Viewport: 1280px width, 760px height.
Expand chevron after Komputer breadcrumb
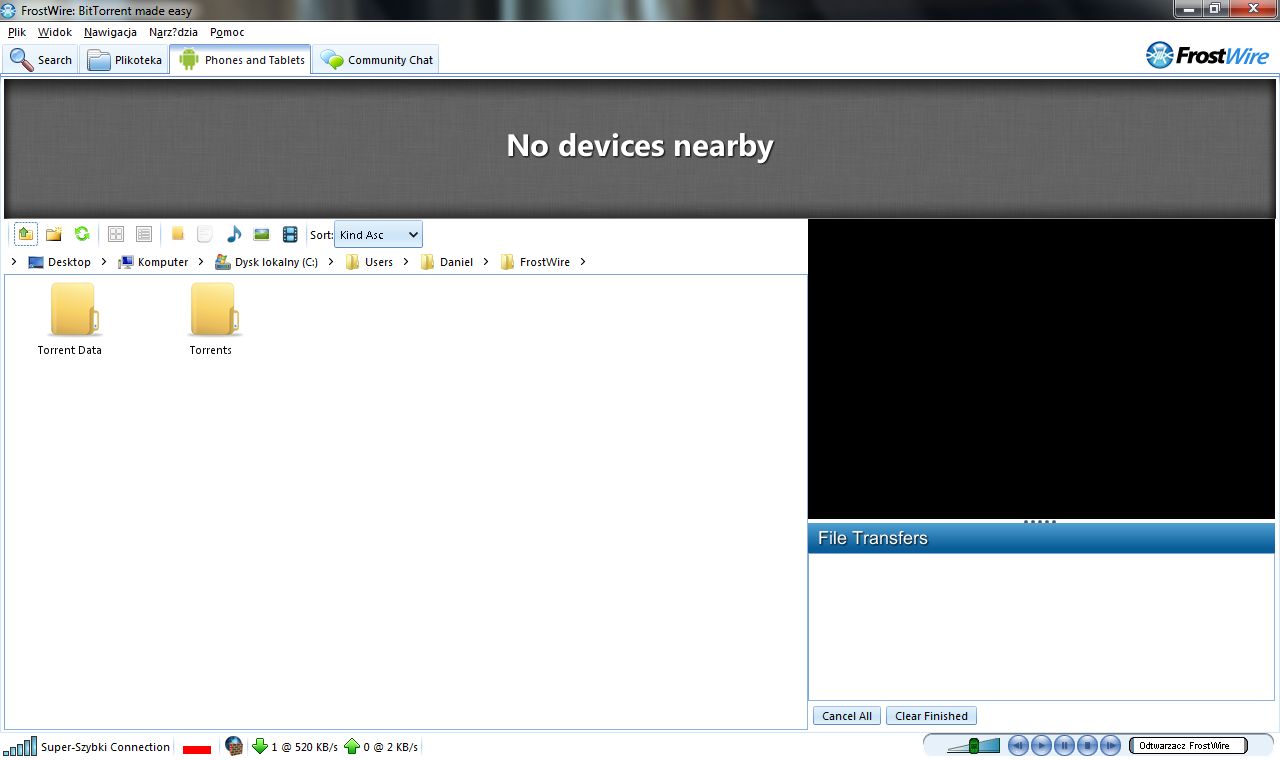coord(201,262)
